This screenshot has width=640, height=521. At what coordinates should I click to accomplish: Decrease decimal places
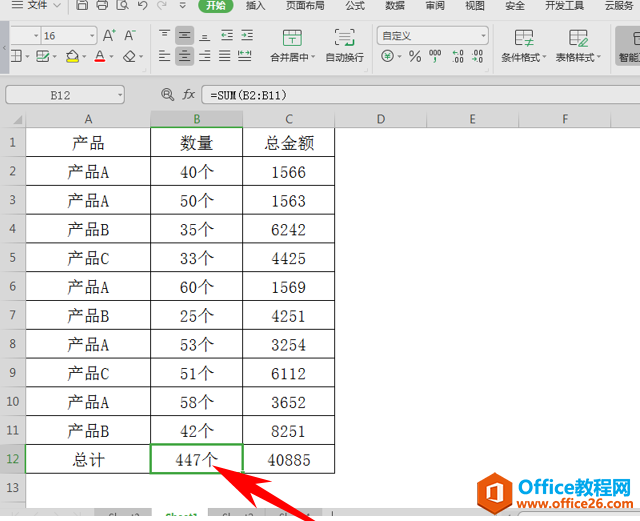pyautogui.click(x=477, y=56)
